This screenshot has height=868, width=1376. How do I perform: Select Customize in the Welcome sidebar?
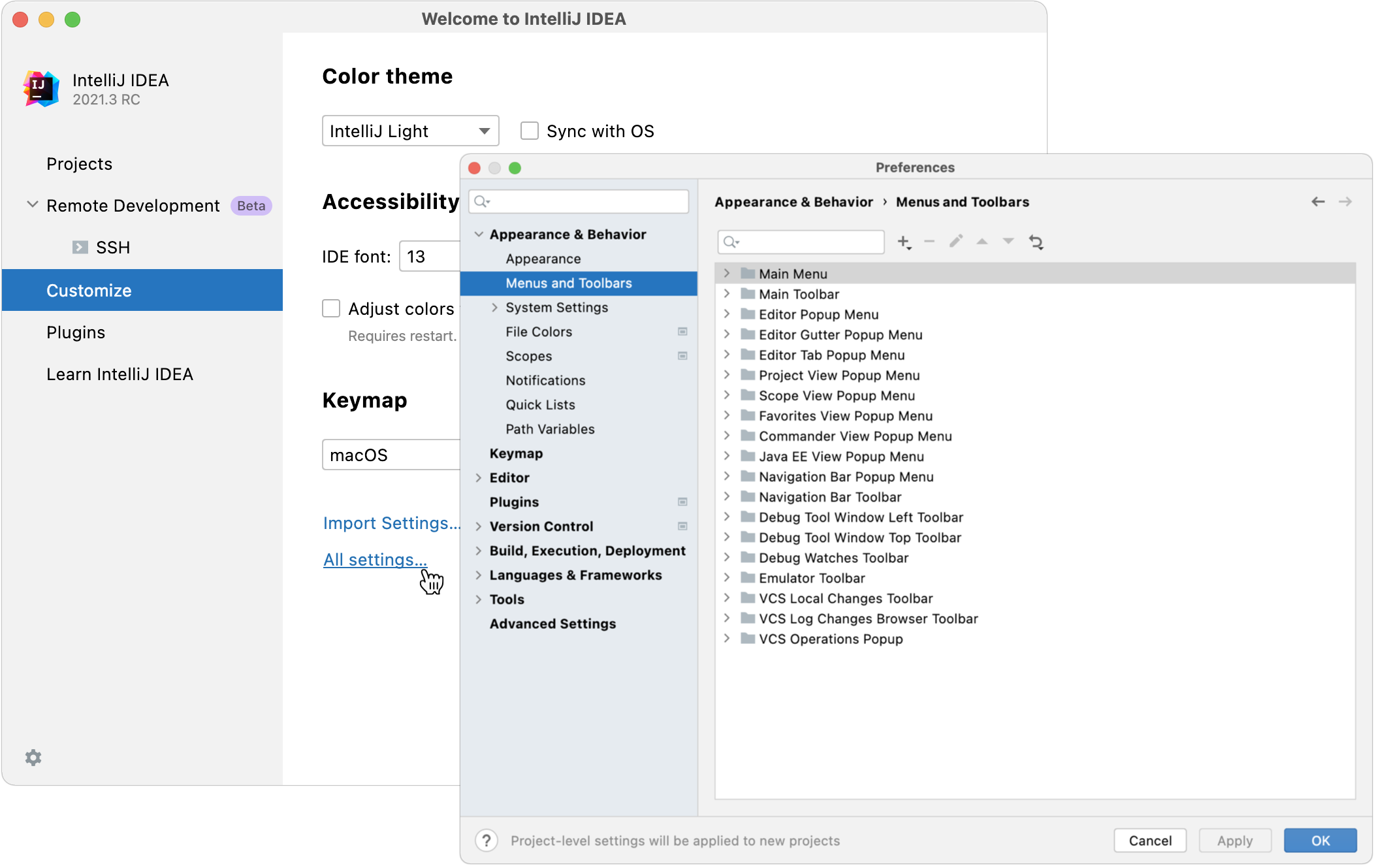[x=142, y=290]
